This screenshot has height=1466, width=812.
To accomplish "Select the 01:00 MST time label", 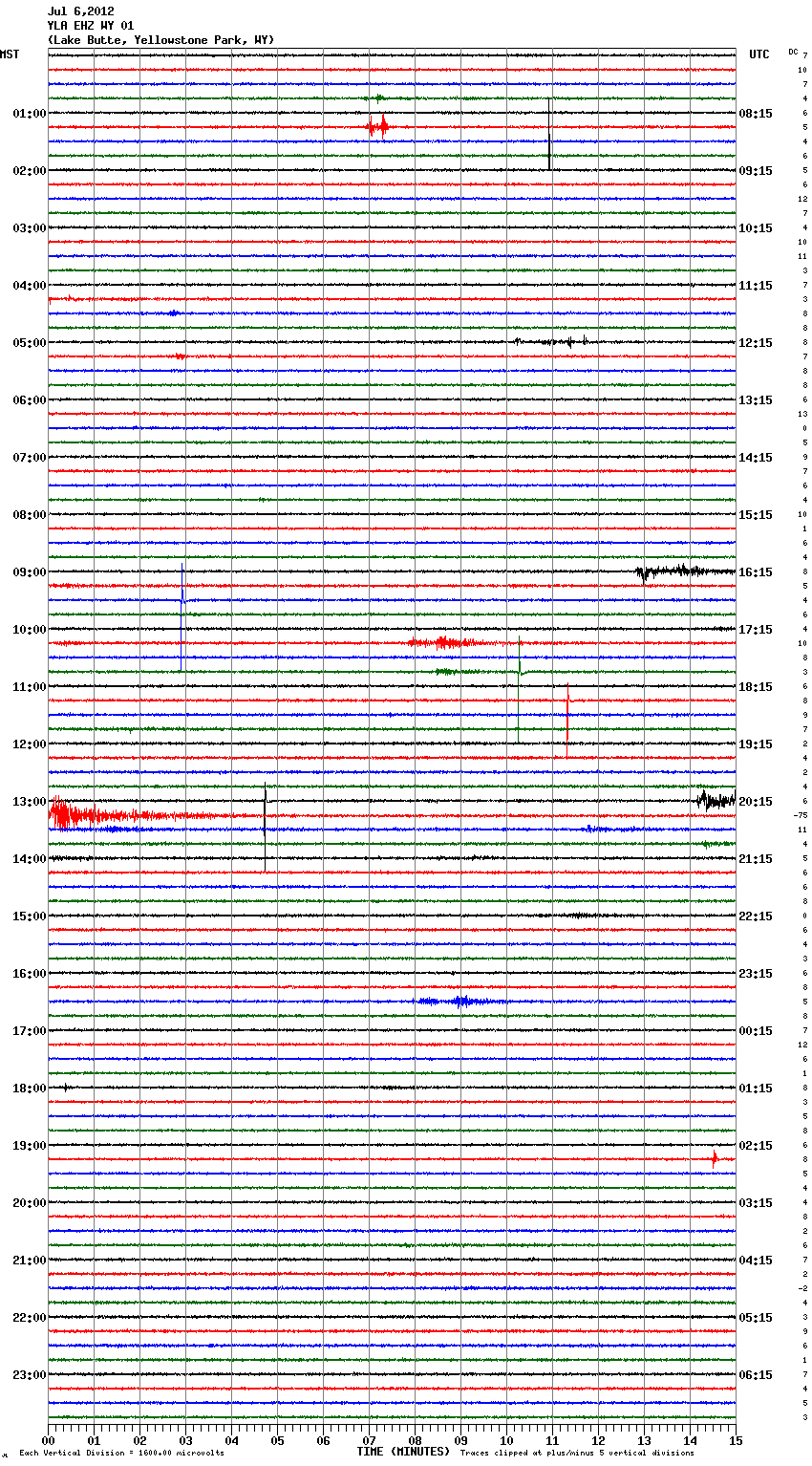I will [x=30, y=114].
